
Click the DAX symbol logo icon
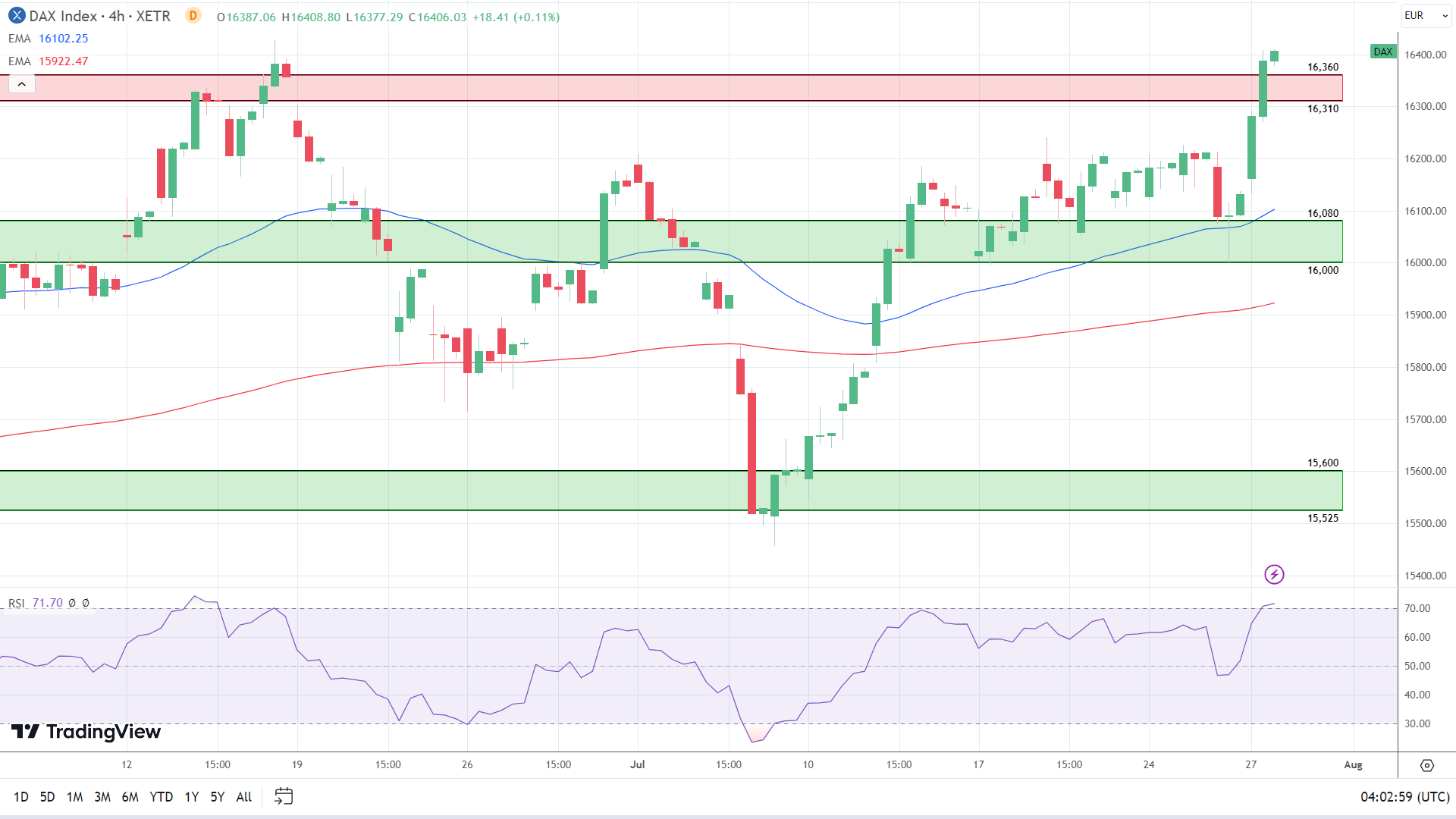17,16
